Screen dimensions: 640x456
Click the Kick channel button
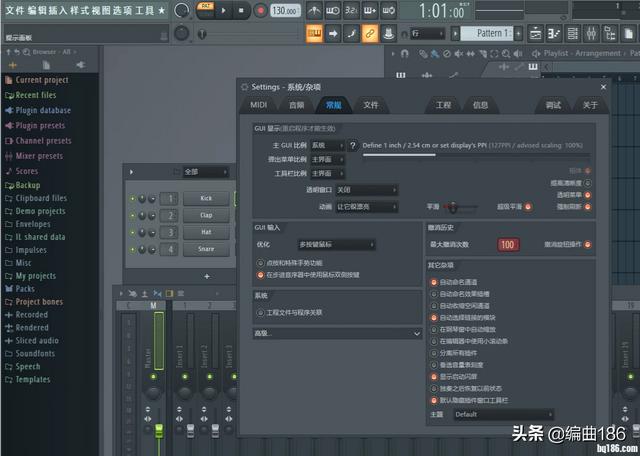click(x=206, y=198)
